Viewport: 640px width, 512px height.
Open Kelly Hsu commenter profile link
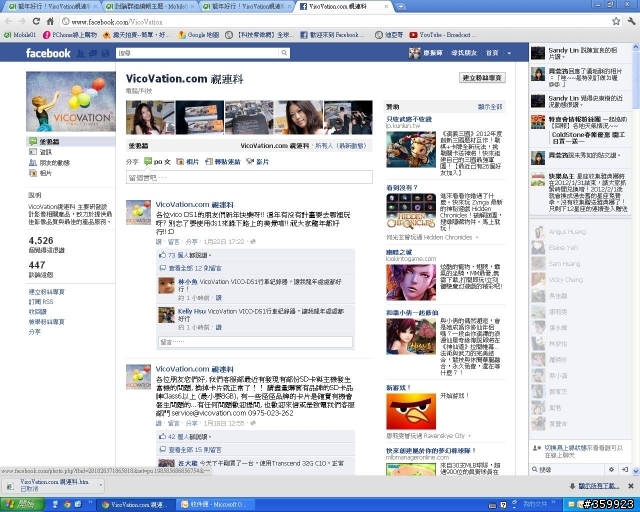[x=191, y=311]
